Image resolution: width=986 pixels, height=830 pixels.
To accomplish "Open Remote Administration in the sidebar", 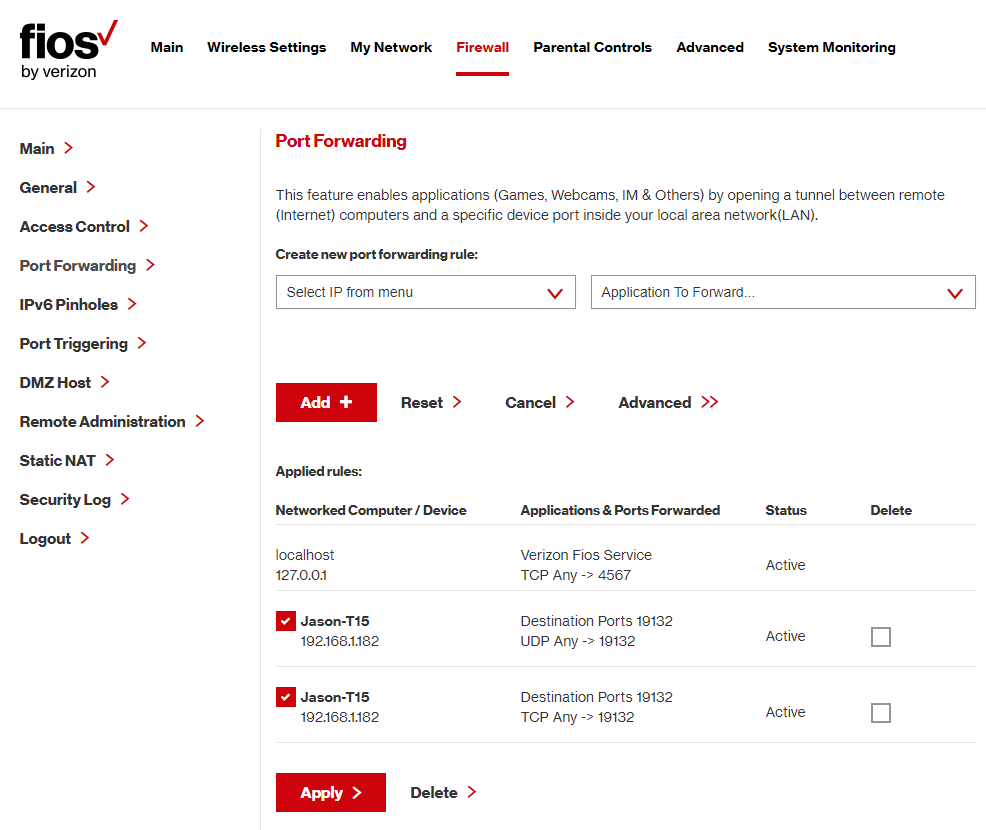I will 102,421.
